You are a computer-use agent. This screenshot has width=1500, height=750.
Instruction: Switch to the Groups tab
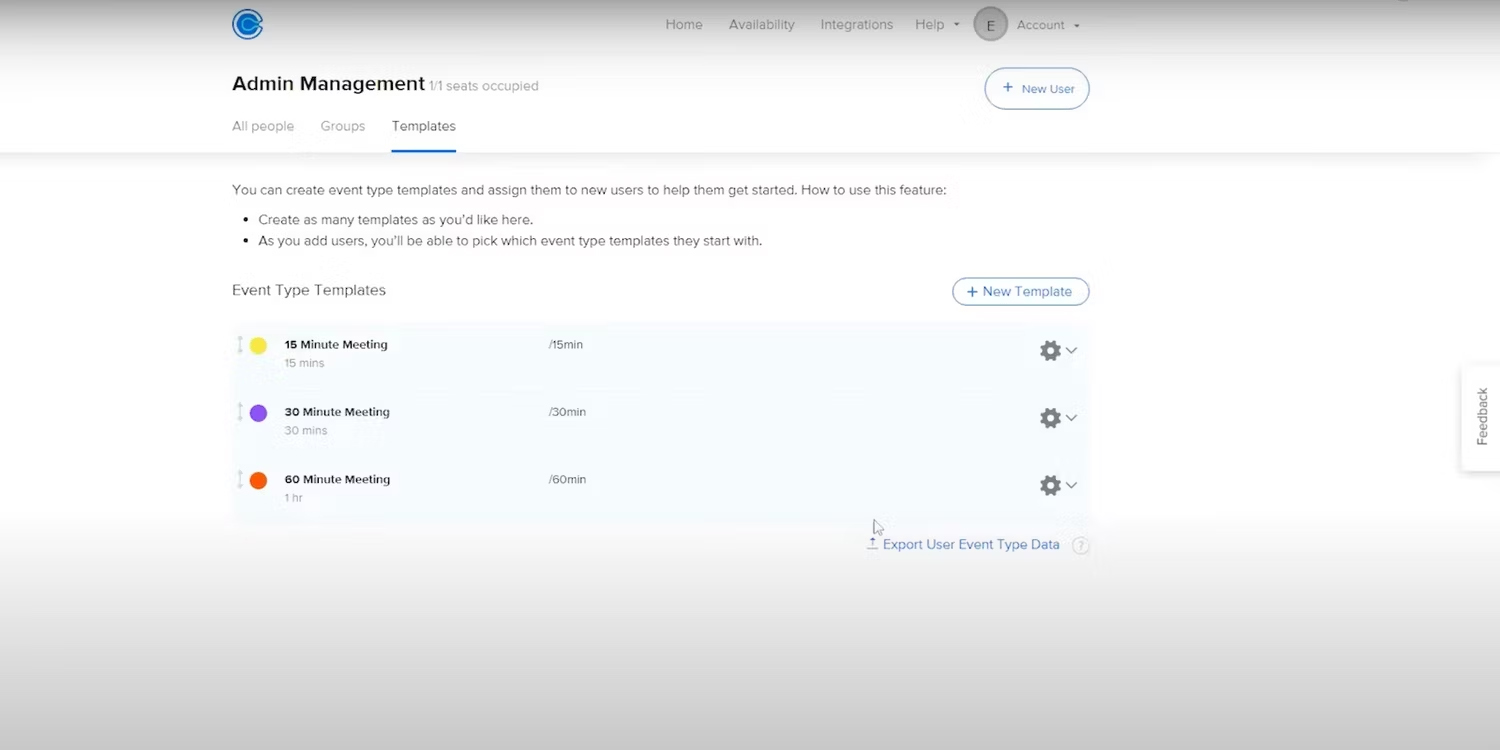coord(342,126)
